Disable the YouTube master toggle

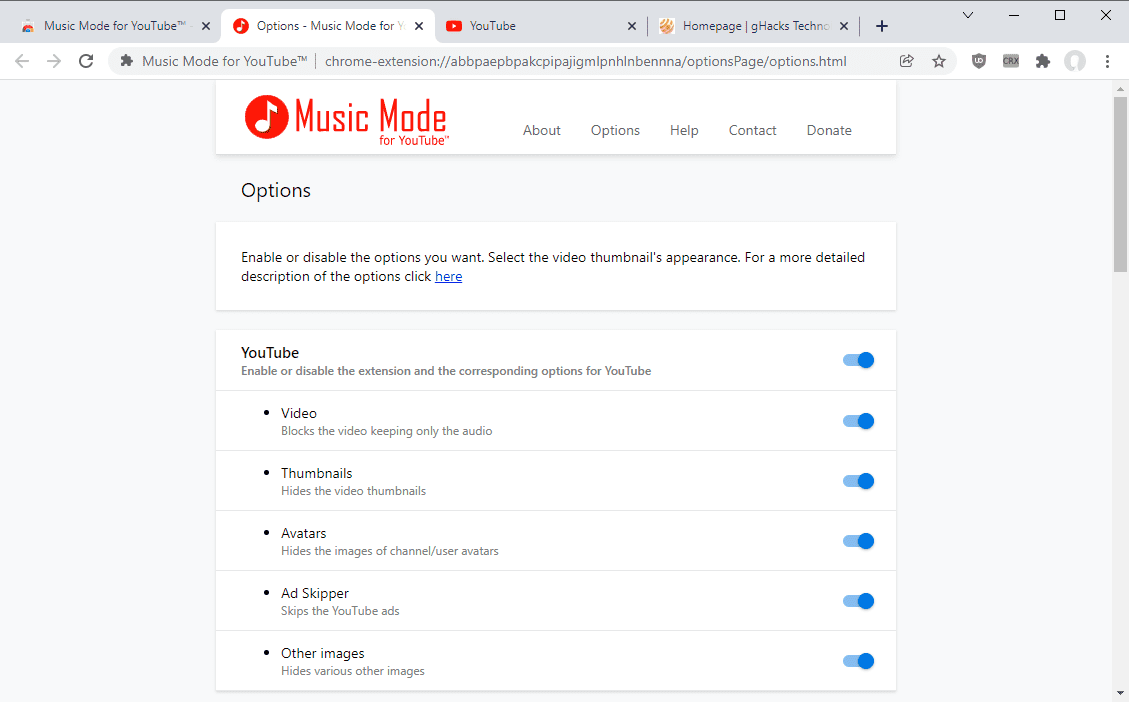(x=858, y=360)
